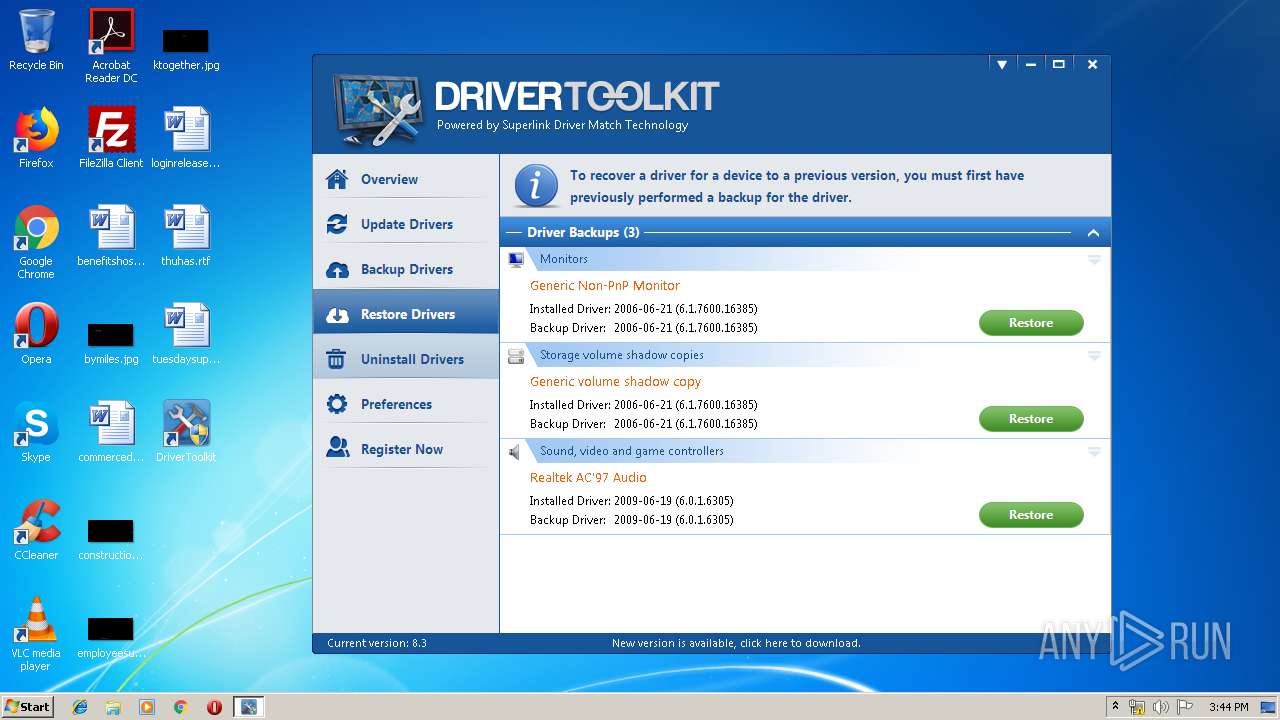Collapse Sound, video and game controllers
This screenshot has height=720, width=1280.
(x=1094, y=451)
